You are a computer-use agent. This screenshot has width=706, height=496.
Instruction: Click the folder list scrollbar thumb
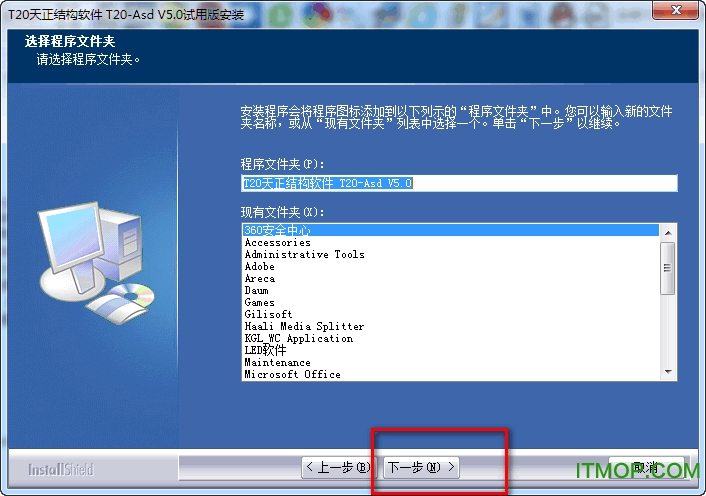point(668,268)
